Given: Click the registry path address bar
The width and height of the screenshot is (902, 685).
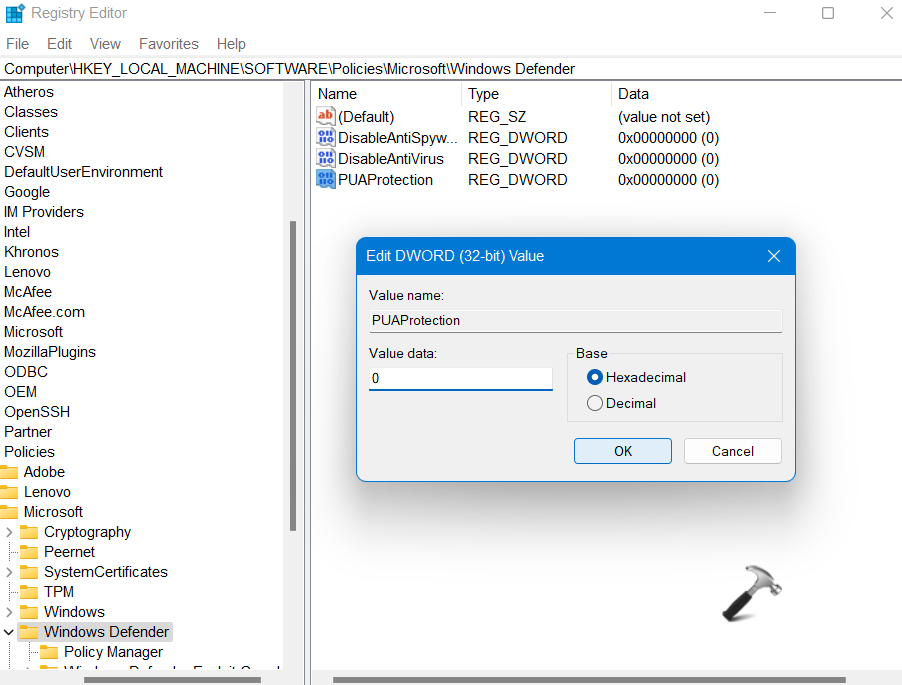Looking at the screenshot, I should coord(451,69).
